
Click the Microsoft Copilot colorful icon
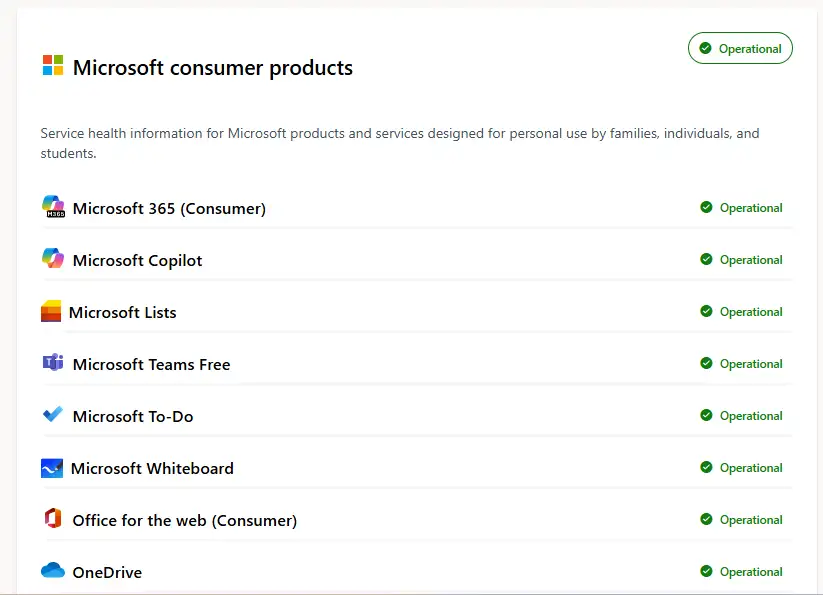[53, 259]
